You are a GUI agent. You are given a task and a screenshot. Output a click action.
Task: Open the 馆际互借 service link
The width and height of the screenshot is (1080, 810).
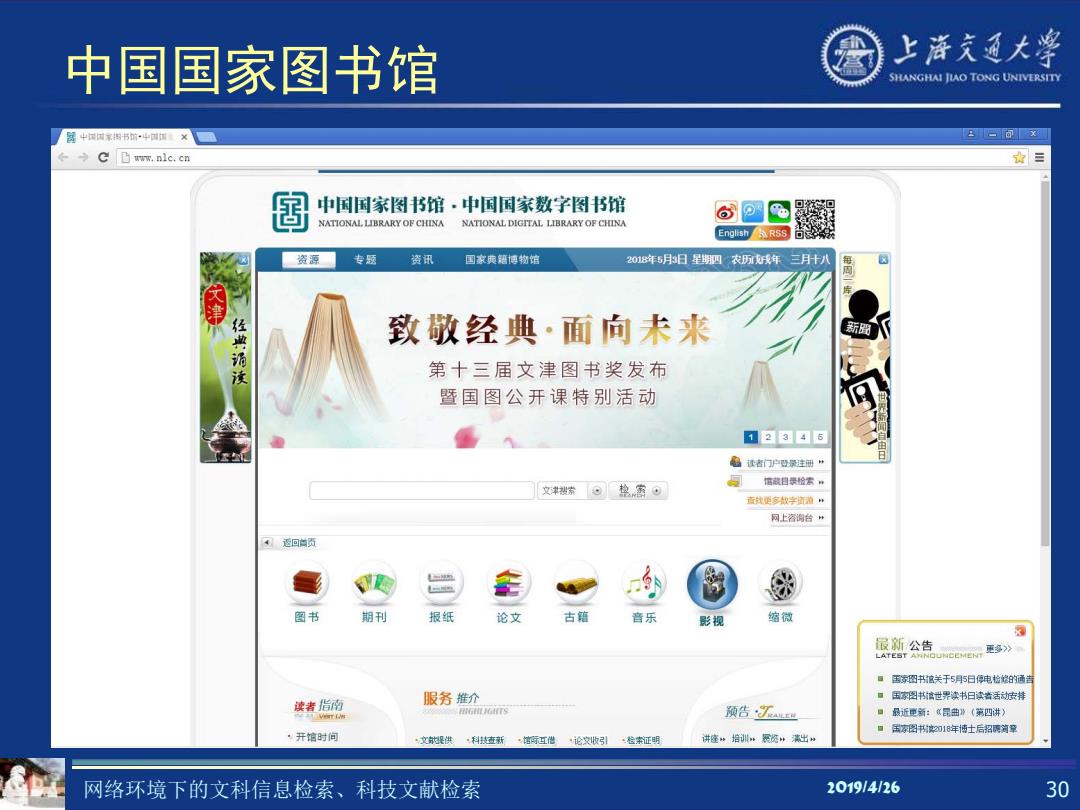point(539,740)
